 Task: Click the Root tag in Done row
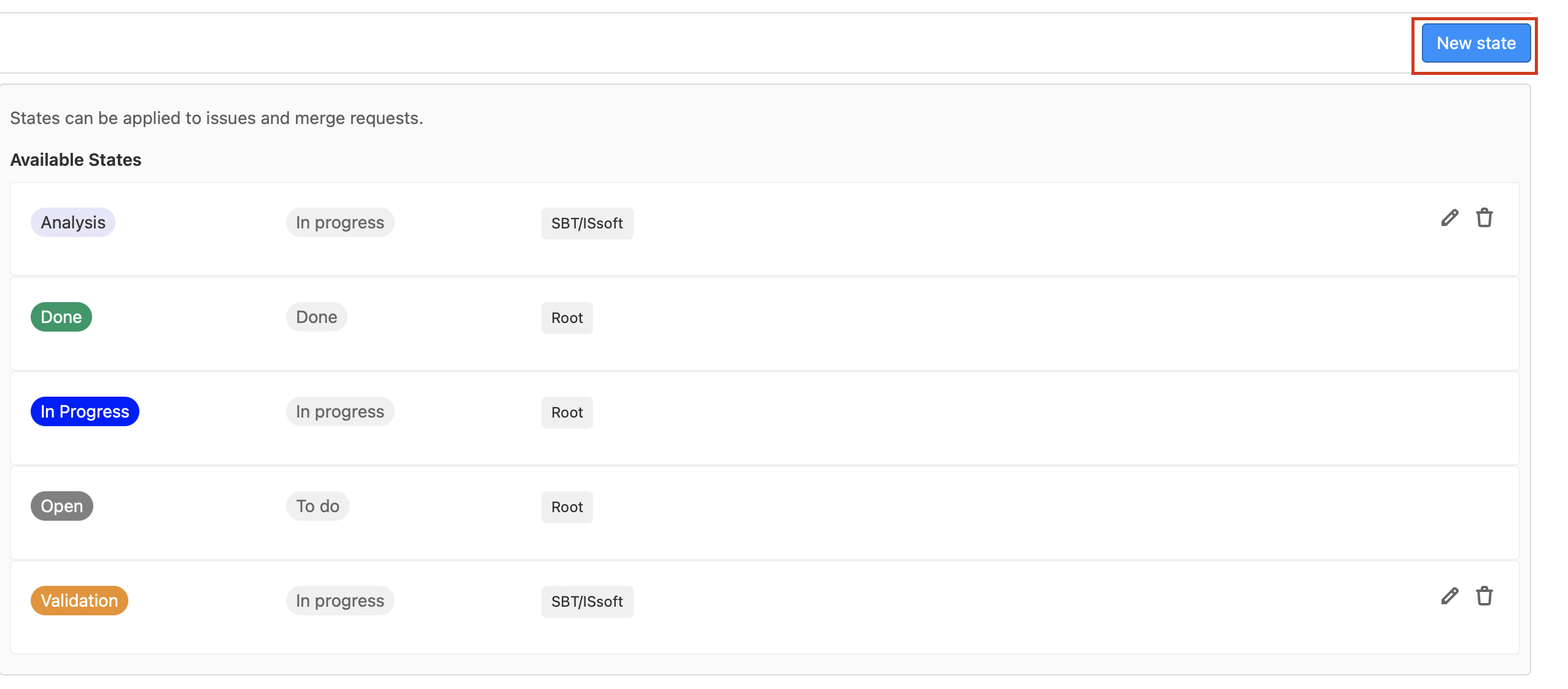point(567,318)
